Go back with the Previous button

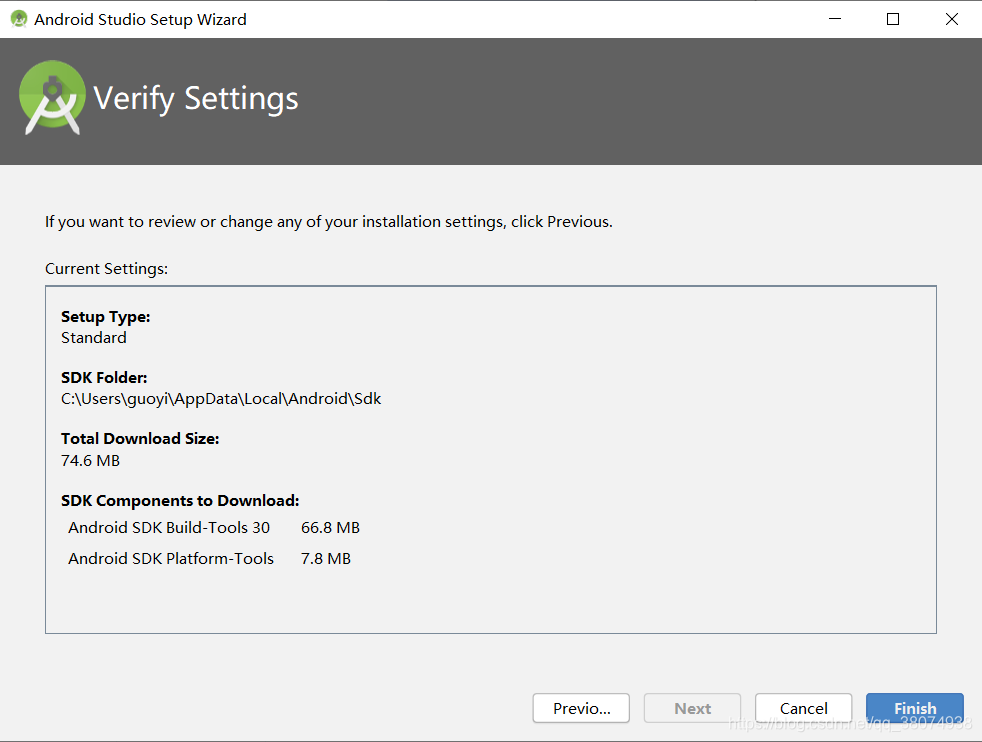pos(581,708)
